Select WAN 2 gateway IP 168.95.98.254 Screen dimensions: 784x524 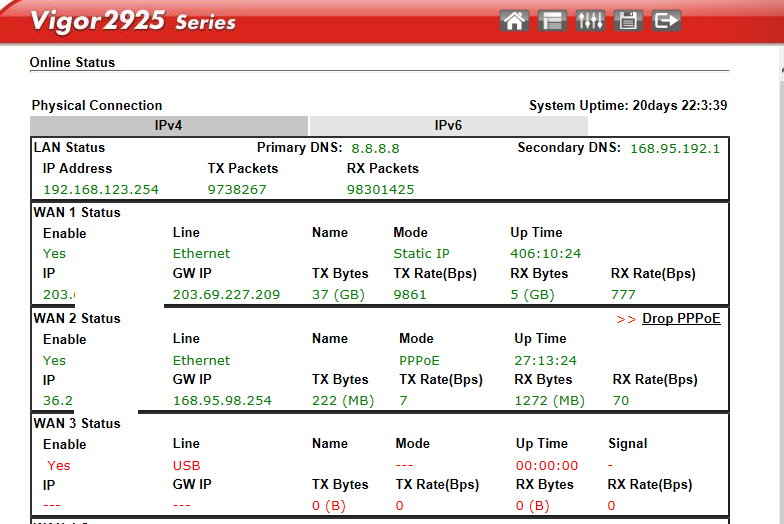point(222,400)
